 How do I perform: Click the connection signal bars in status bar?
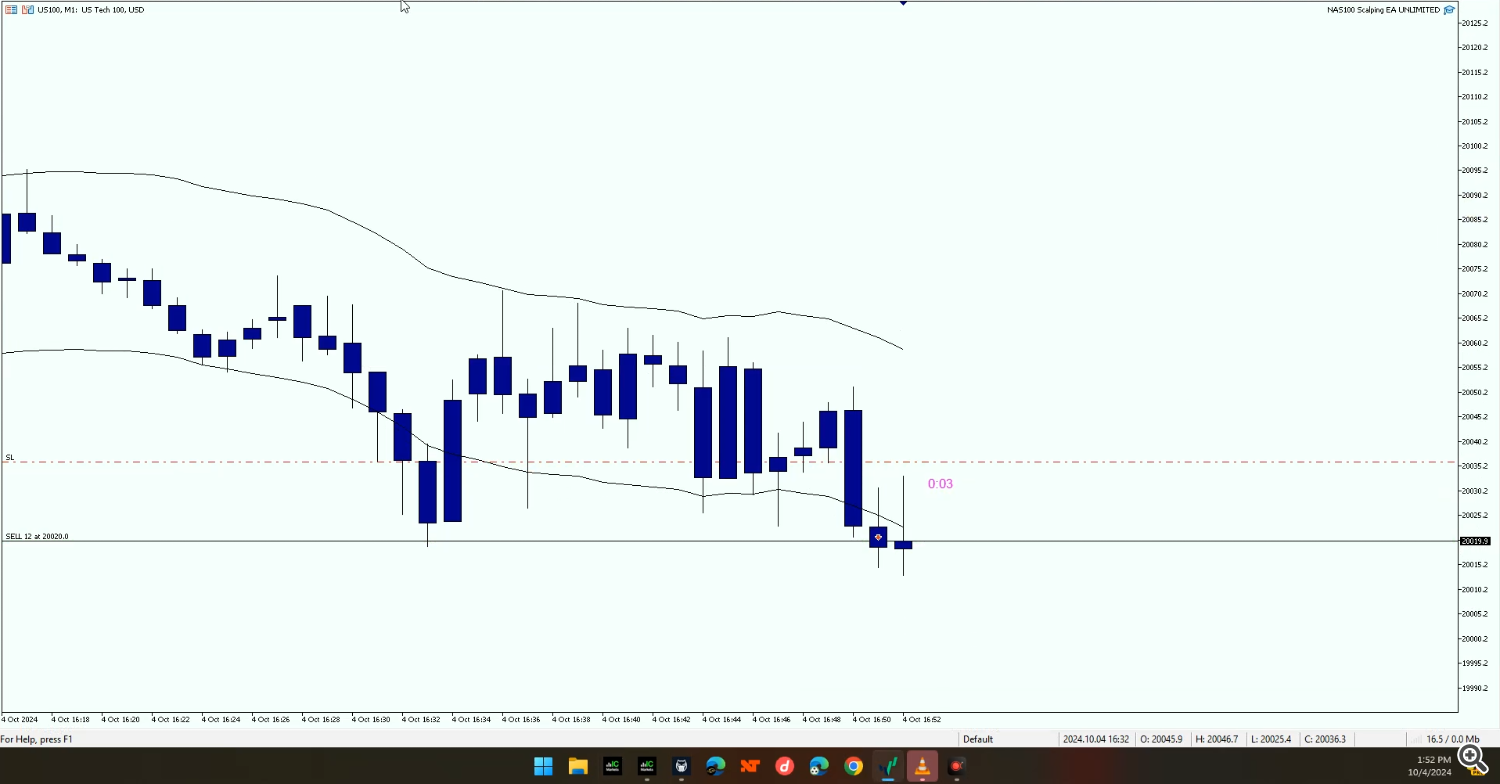[1415, 739]
